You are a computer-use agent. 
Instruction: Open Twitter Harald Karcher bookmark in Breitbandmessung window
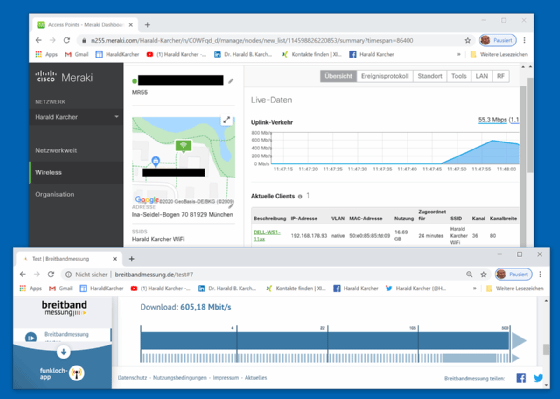(416, 288)
